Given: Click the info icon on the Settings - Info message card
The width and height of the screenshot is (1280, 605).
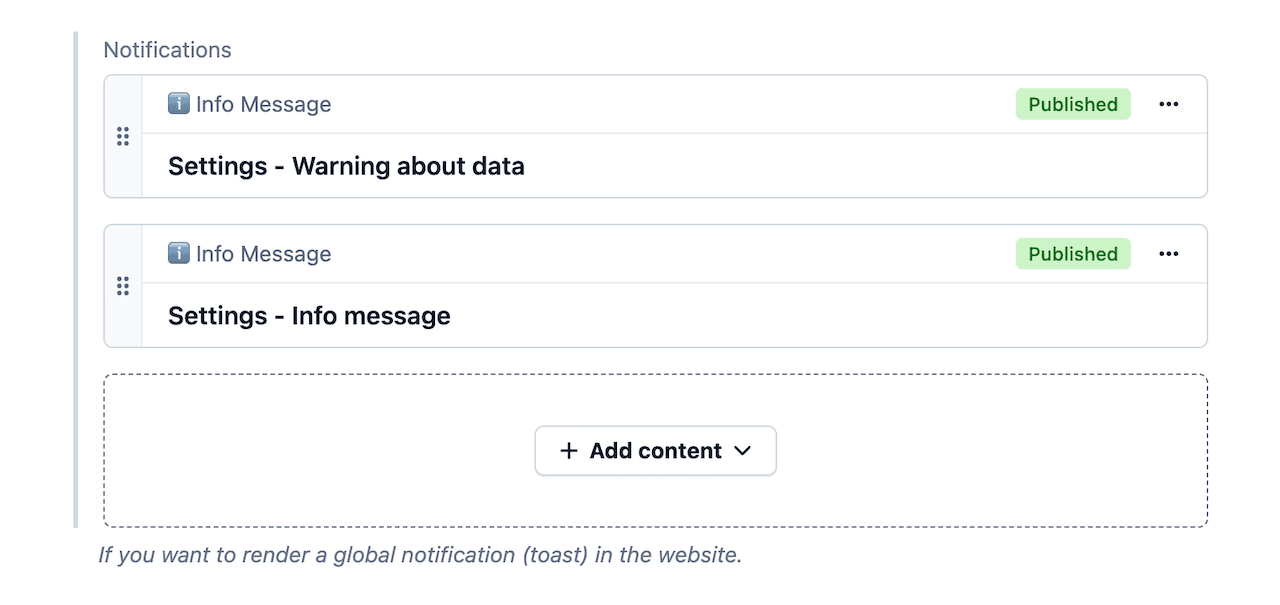Looking at the screenshot, I should 179,254.
